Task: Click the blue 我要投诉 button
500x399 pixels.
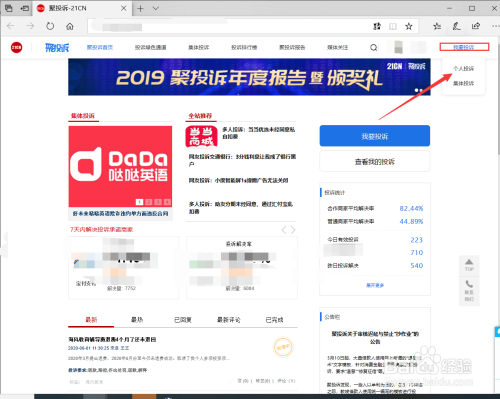Action: coord(375,136)
